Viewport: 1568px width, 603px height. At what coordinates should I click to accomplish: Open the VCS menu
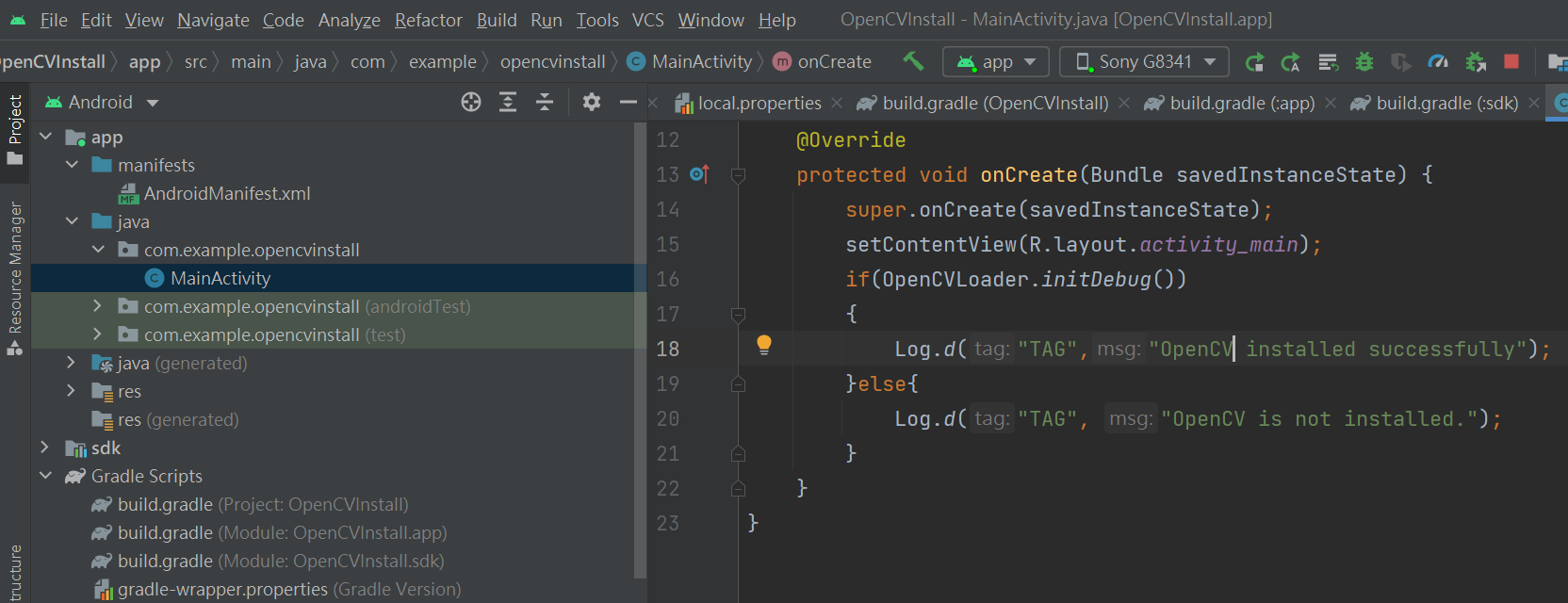click(x=648, y=20)
